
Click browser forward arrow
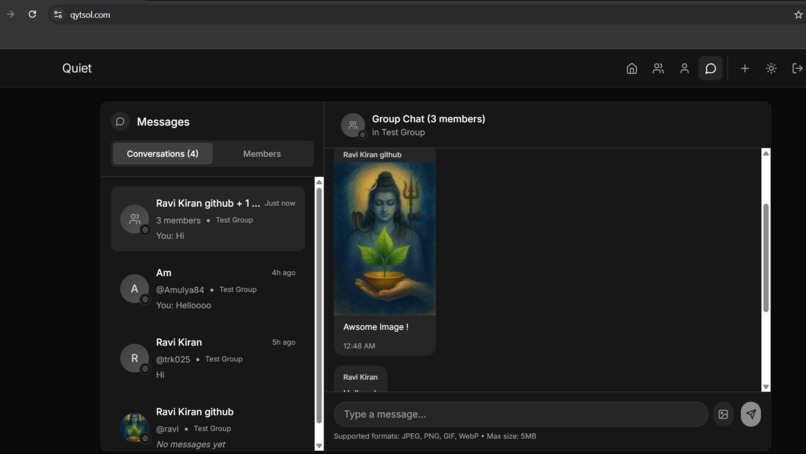tap(10, 14)
